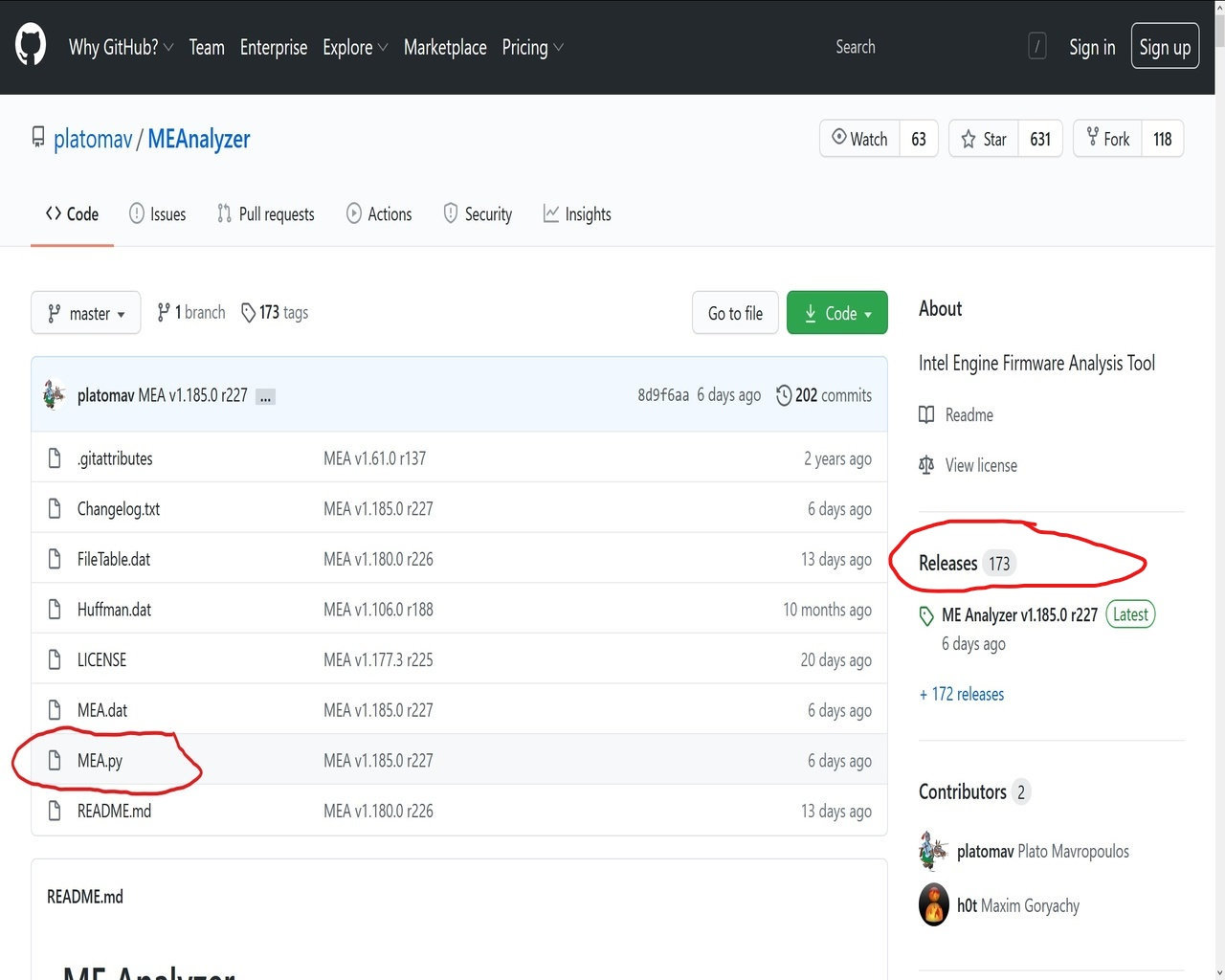This screenshot has width=1225, height=980.
Task: Click the Go to file button
Action: coord(735,313)
